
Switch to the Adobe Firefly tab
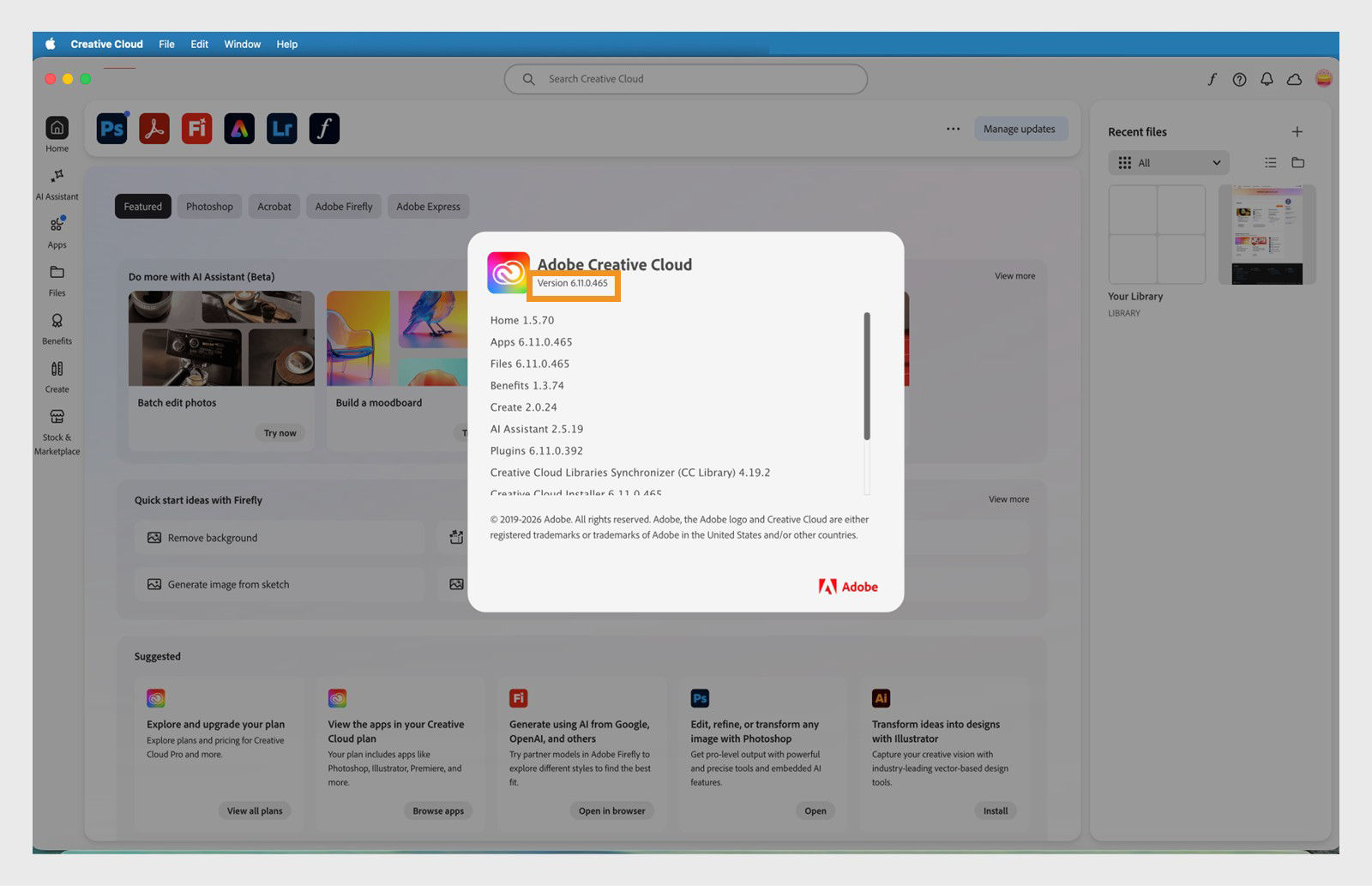coord(344,207)
